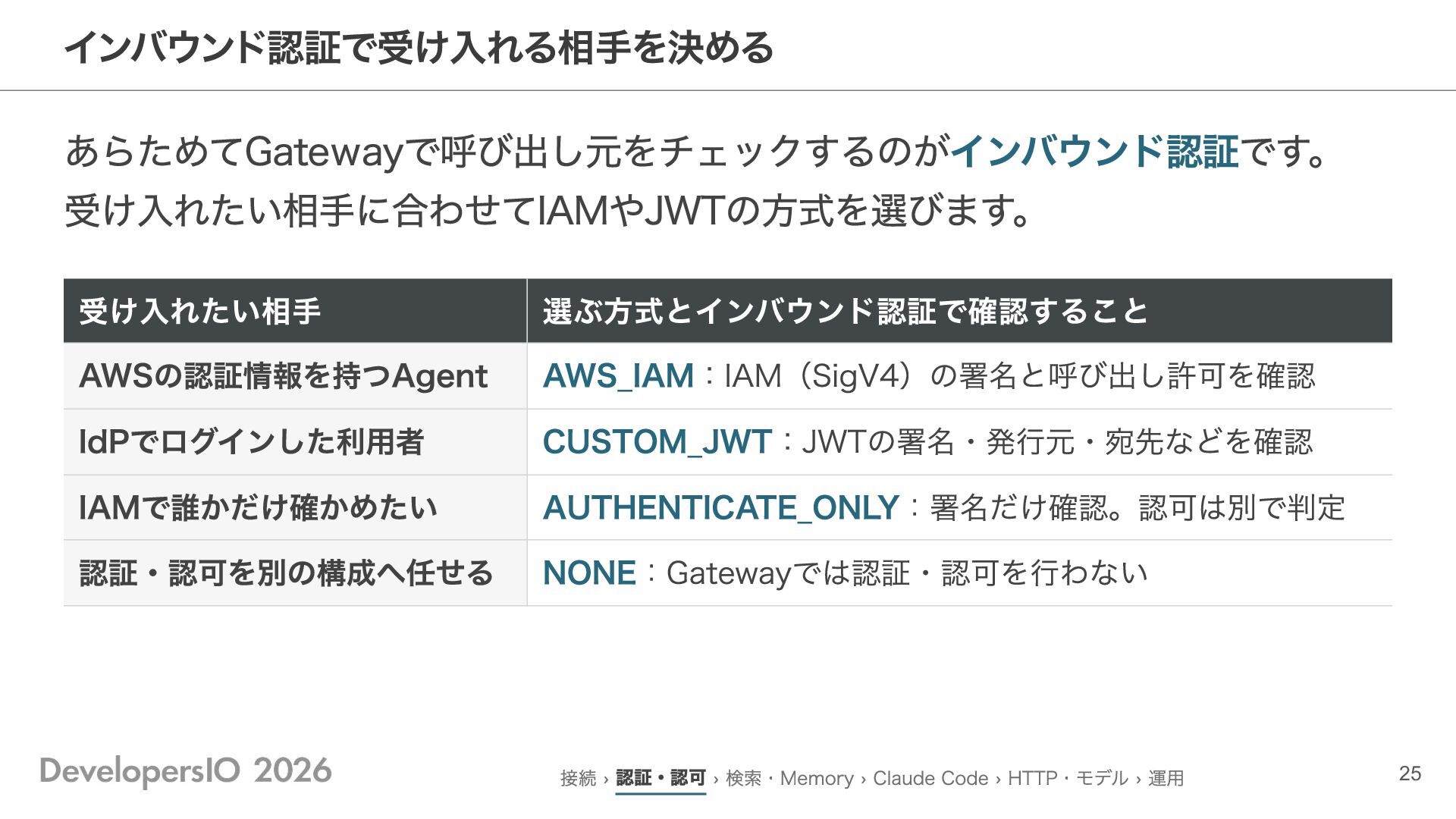Click the slide title インバウンド認証で受け入れる相手を決める
Screen dimensions: 1456x819
419,47
